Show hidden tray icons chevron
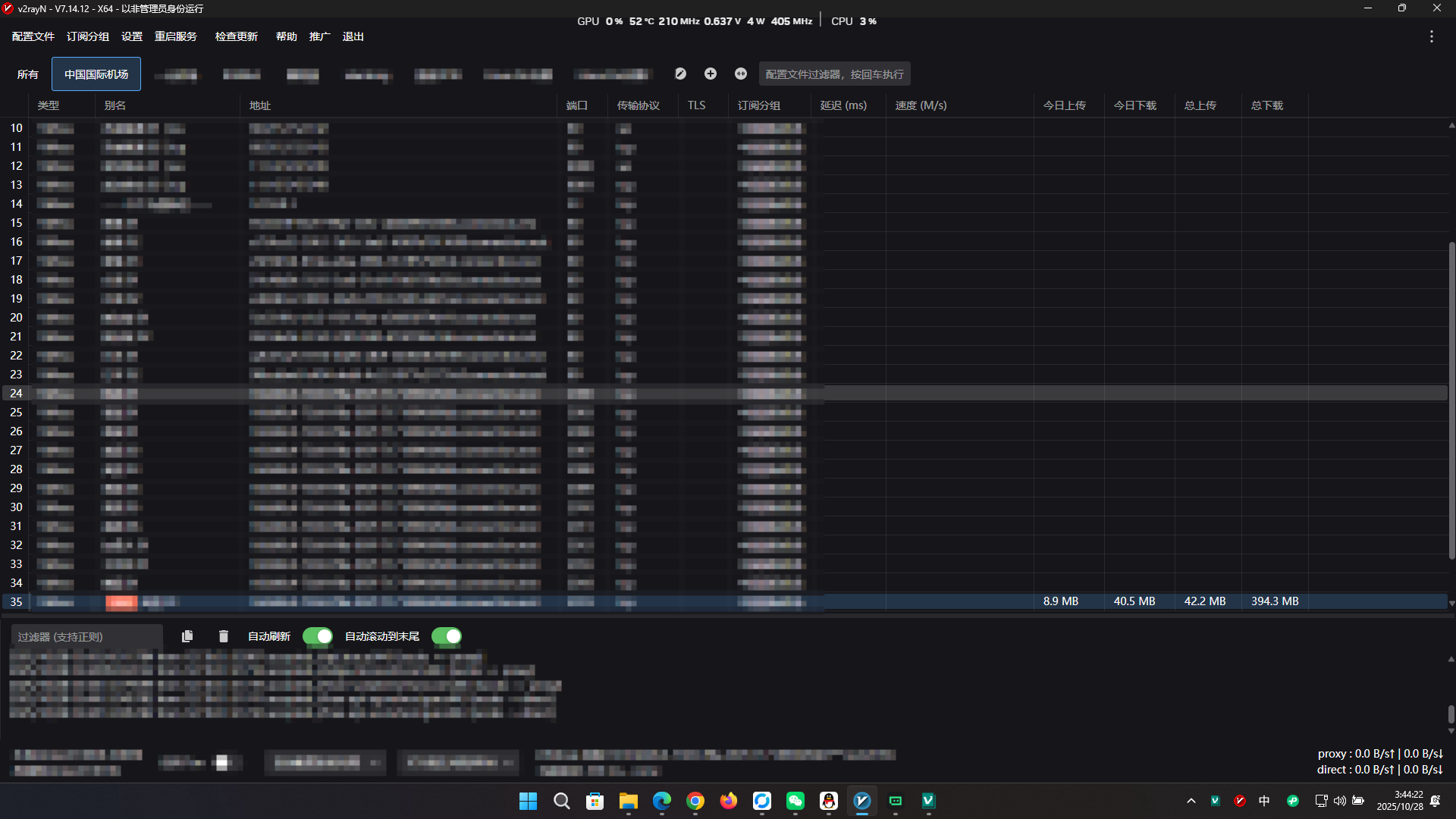 (x=1191, y=801)
